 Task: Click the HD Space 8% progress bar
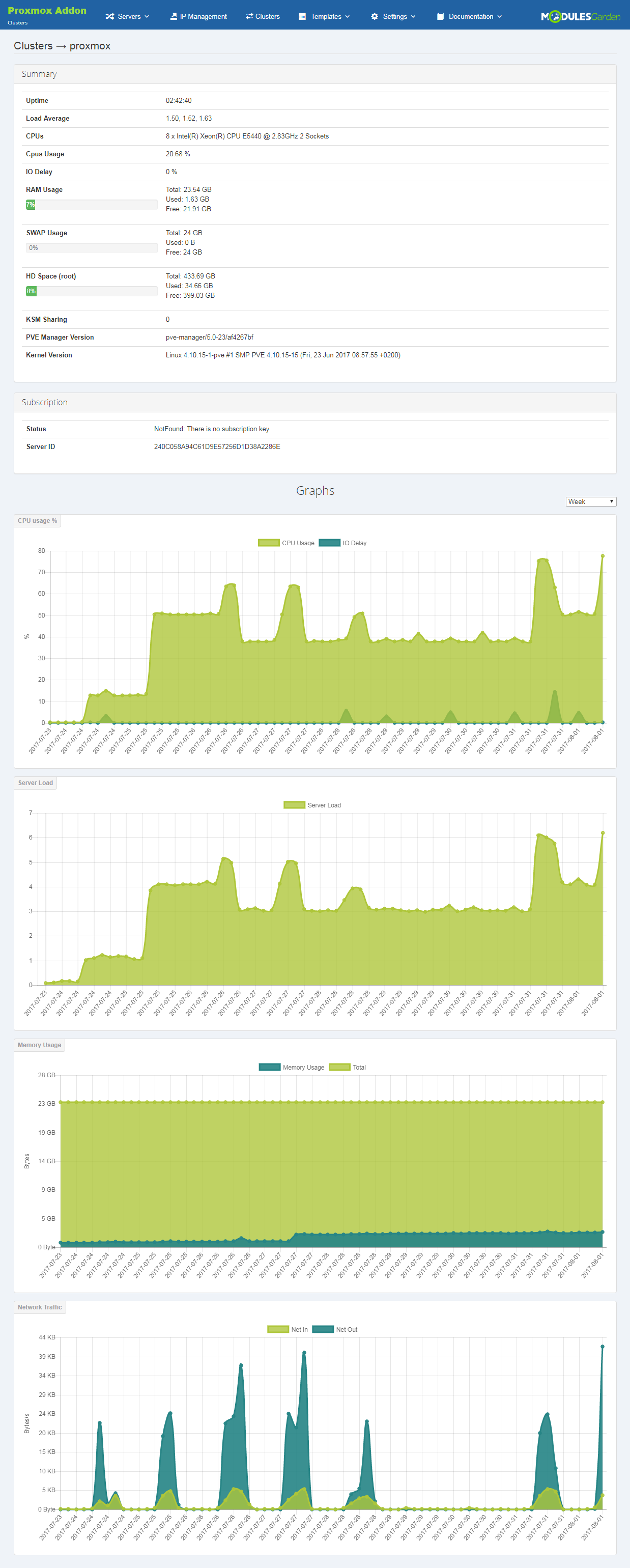[x=91, y=291]
